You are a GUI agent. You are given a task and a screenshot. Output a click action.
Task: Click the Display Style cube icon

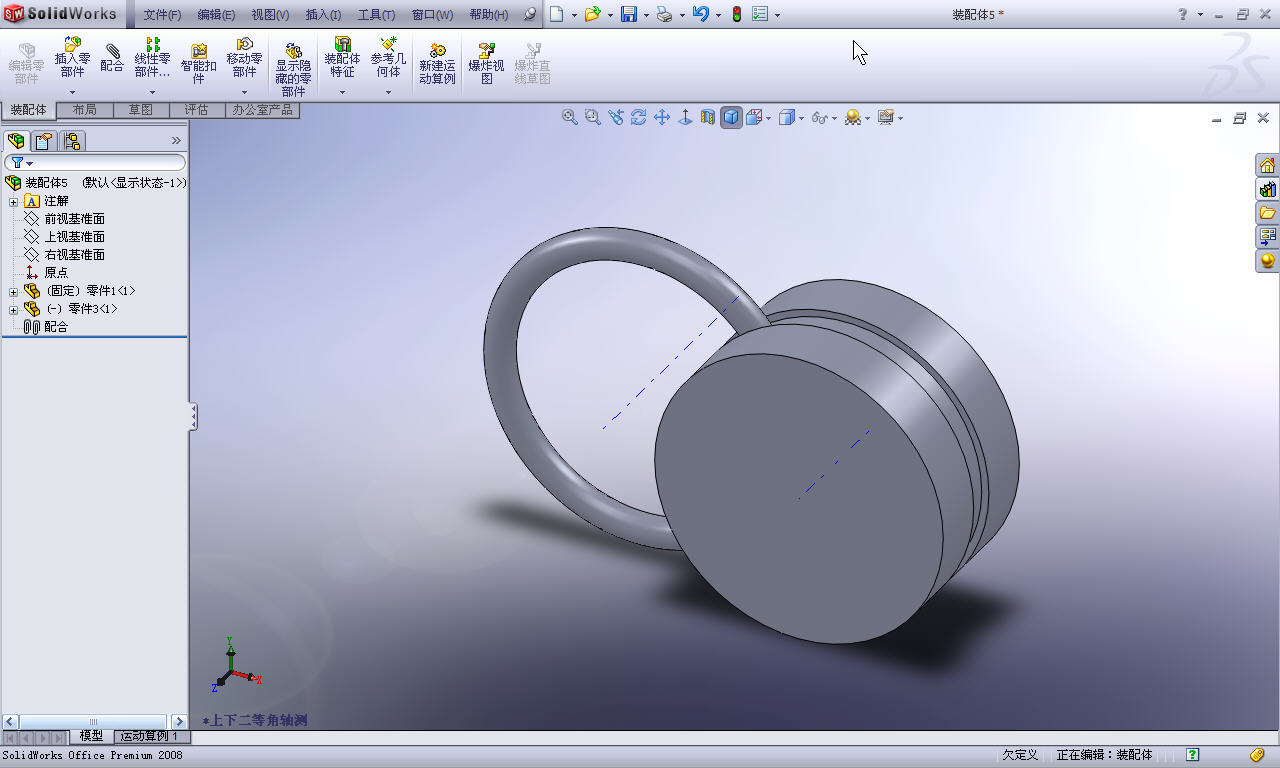(787, 117)
